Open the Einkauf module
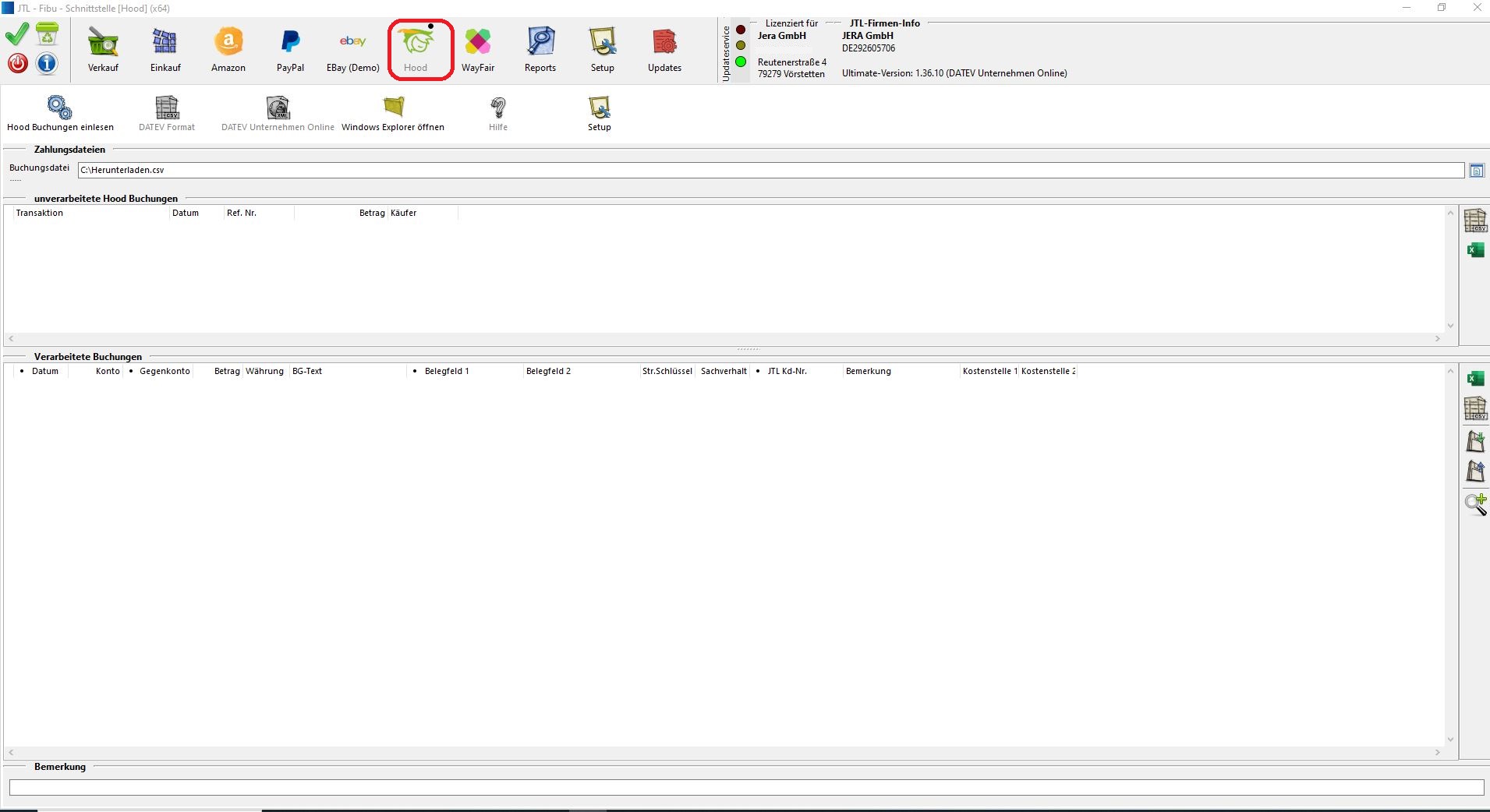The height and width of the screenshot is (812, 1490). [165, 50]
